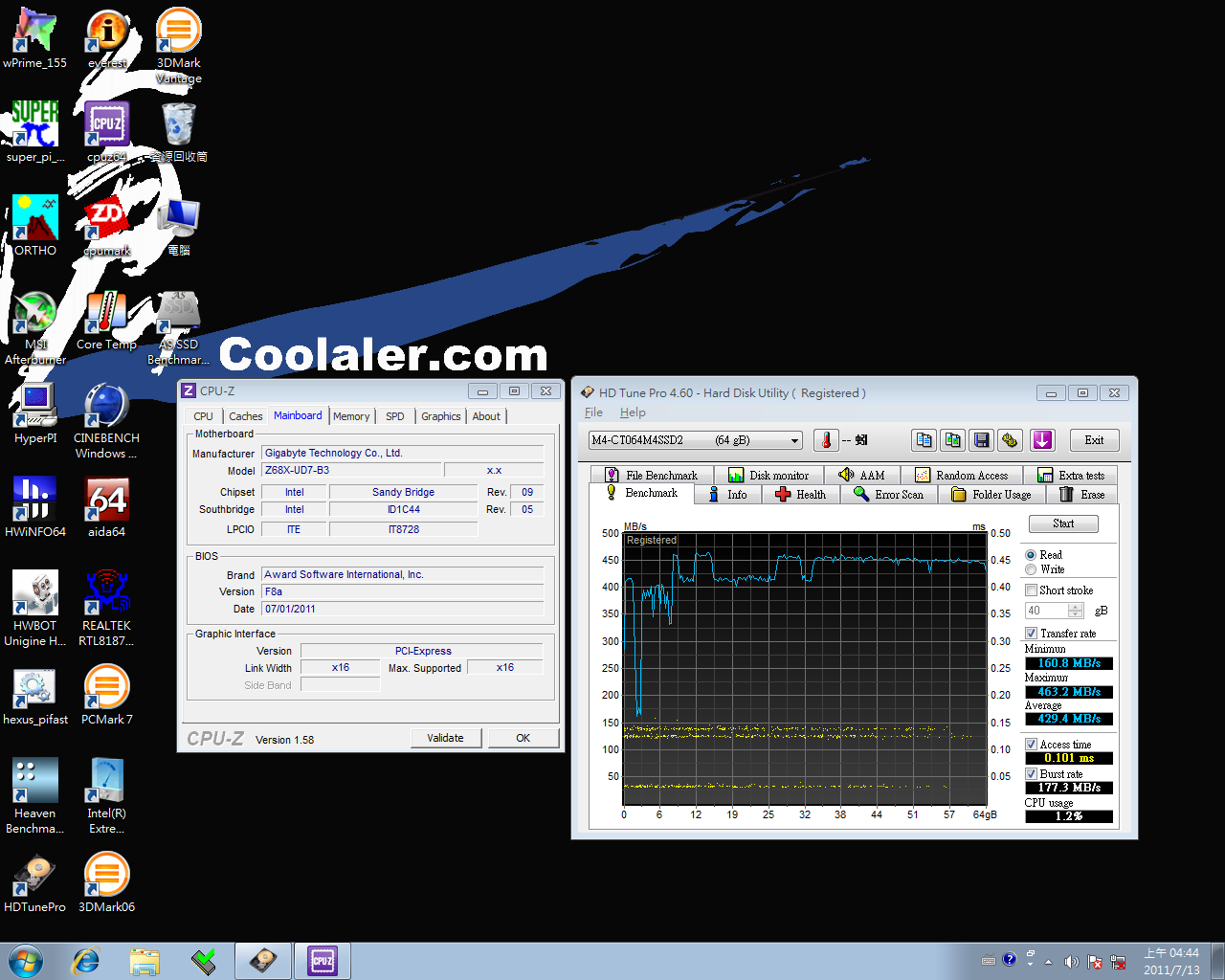
Task: Open the AAM tab in HD Tune
Action: click(861, 475)
